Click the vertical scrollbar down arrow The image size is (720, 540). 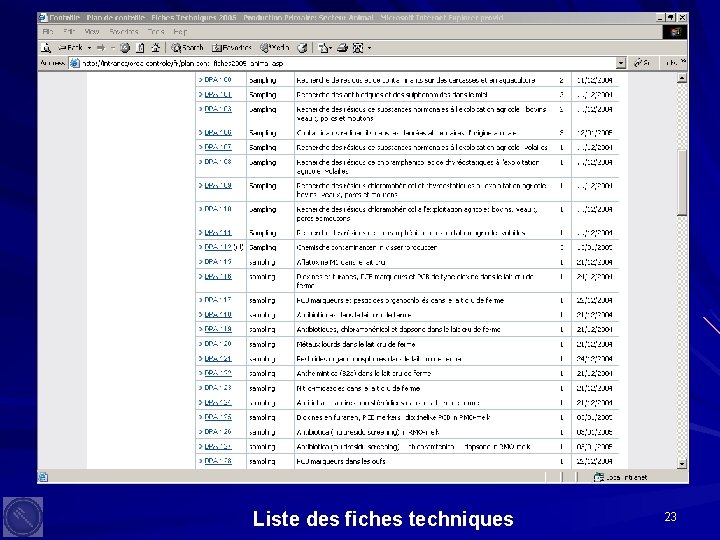click(x=682, y=464)
